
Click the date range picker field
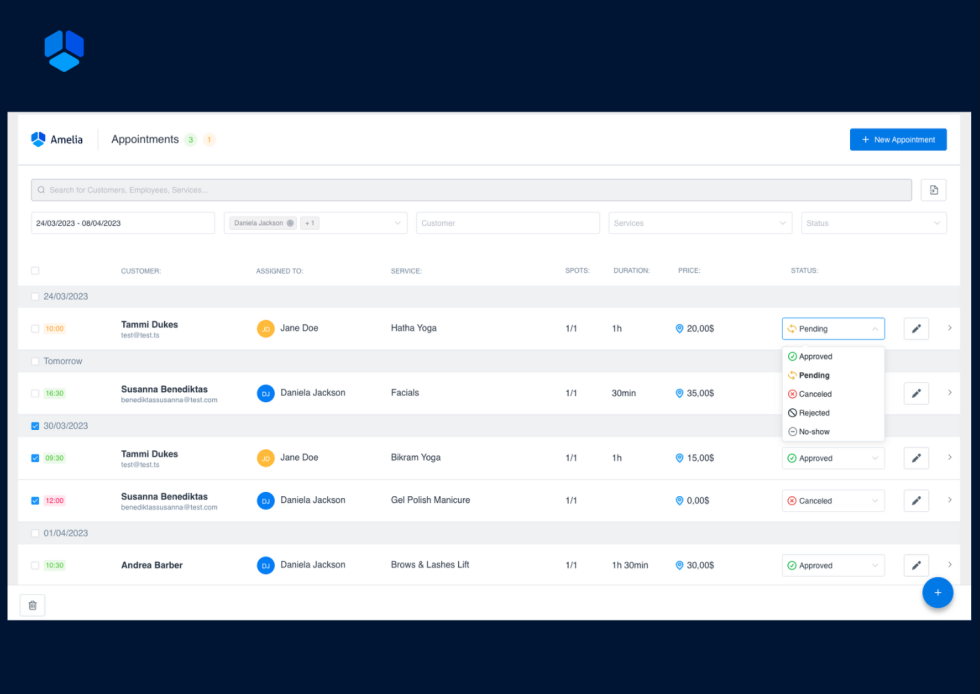click(x=122, y=223)
